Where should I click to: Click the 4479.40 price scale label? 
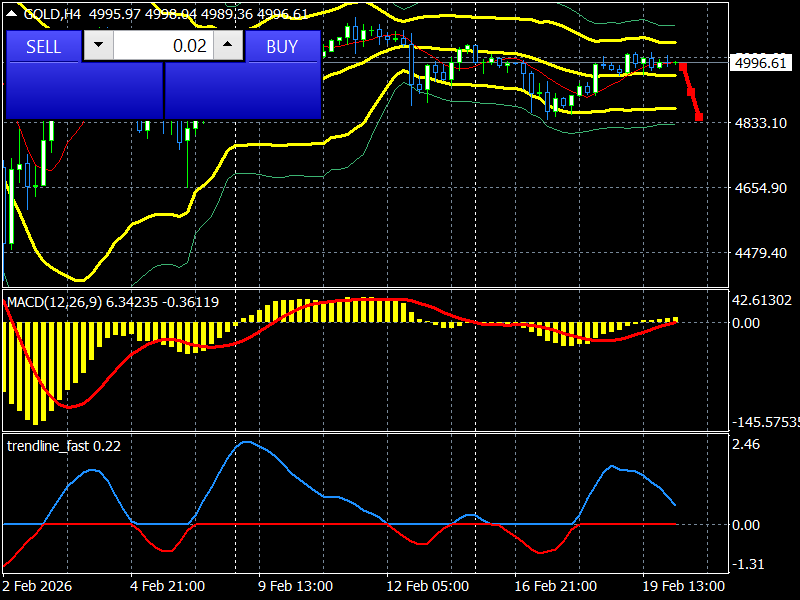761,253
